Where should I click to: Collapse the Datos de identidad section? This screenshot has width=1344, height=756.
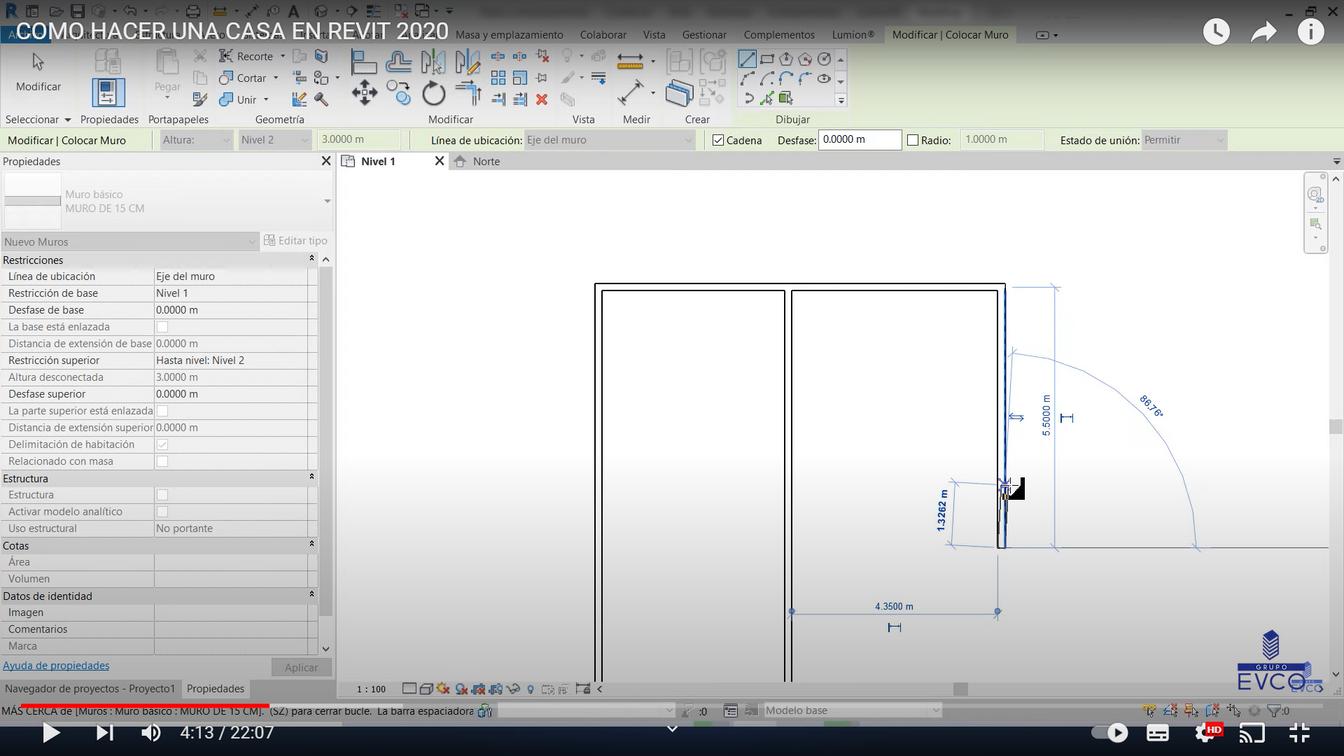click(x=311, y=595)
